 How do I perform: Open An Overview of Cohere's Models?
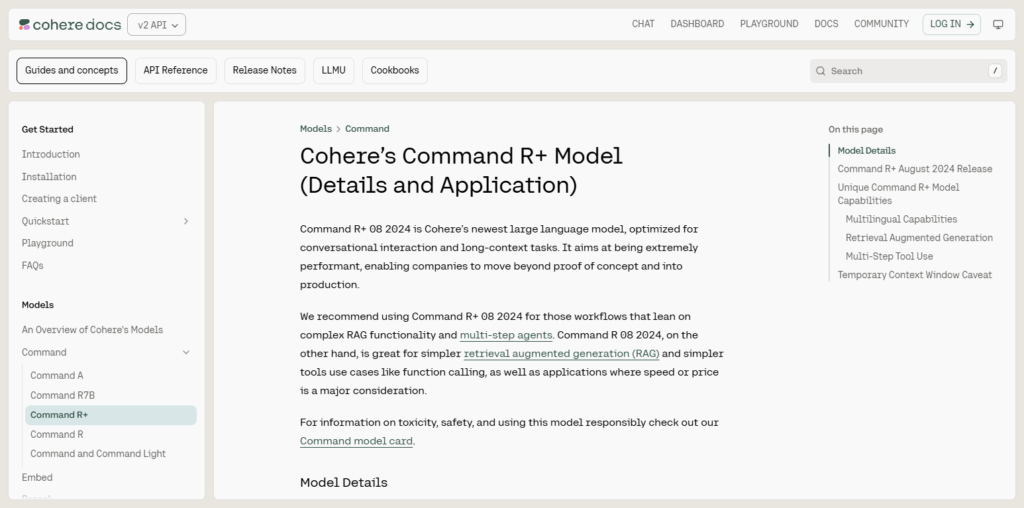(x=92, y=330)
